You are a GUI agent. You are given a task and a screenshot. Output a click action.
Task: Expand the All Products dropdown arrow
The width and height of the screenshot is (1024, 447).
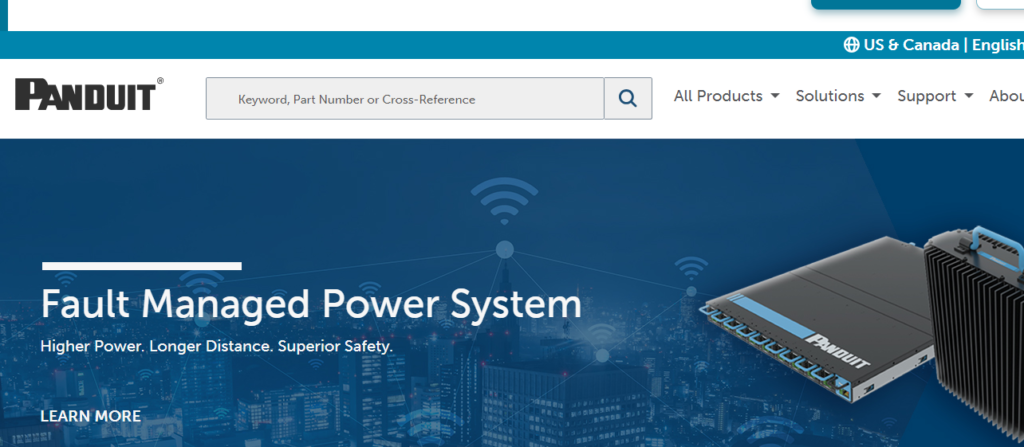(x=775, y=96)
